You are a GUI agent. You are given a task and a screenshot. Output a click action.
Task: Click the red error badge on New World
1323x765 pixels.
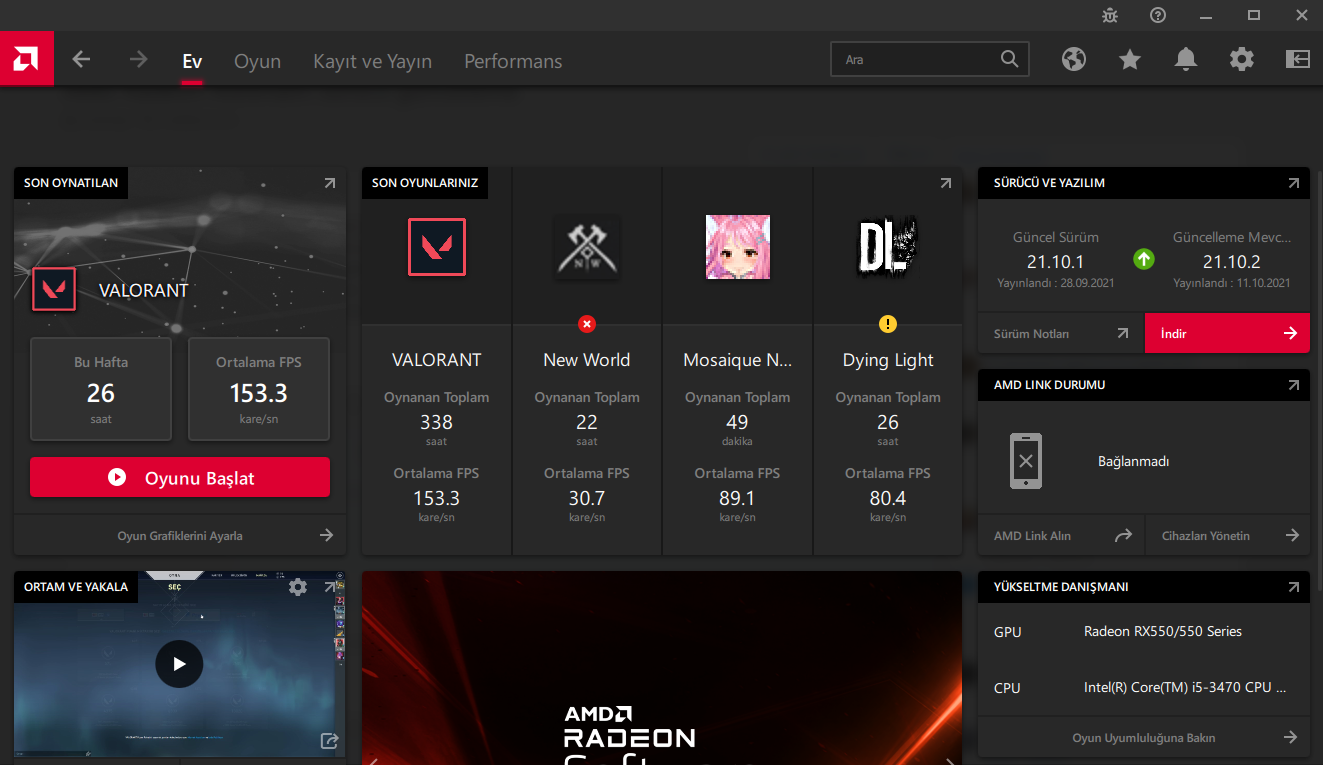coord(587,324)
